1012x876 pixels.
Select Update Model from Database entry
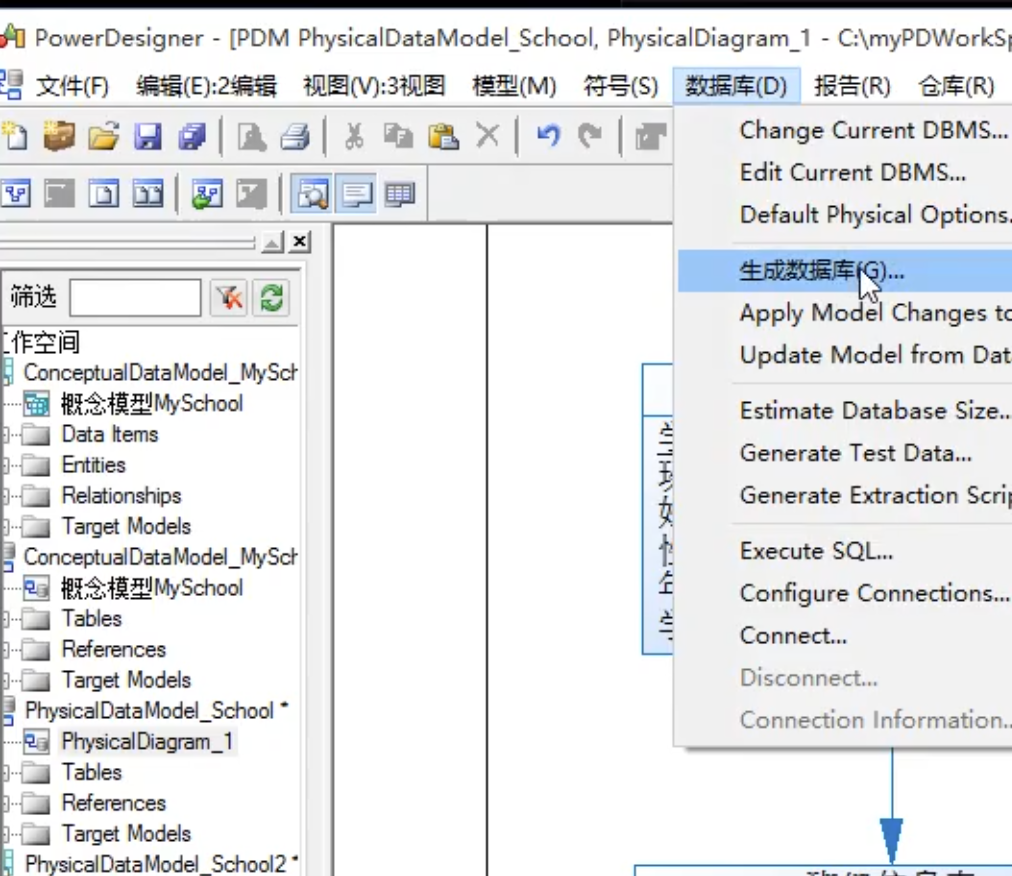point(845,355)
